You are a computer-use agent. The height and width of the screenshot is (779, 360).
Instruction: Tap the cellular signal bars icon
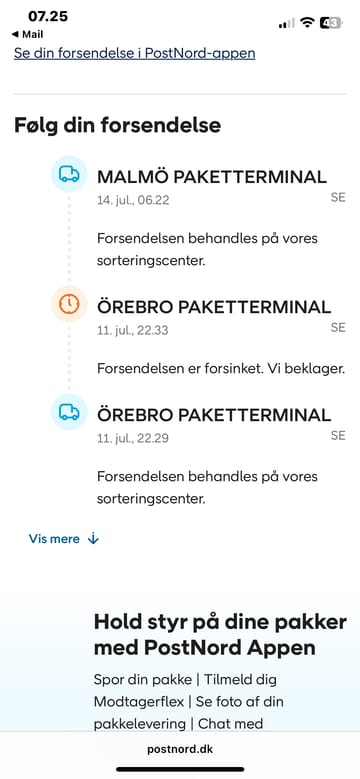coord(287,23)
